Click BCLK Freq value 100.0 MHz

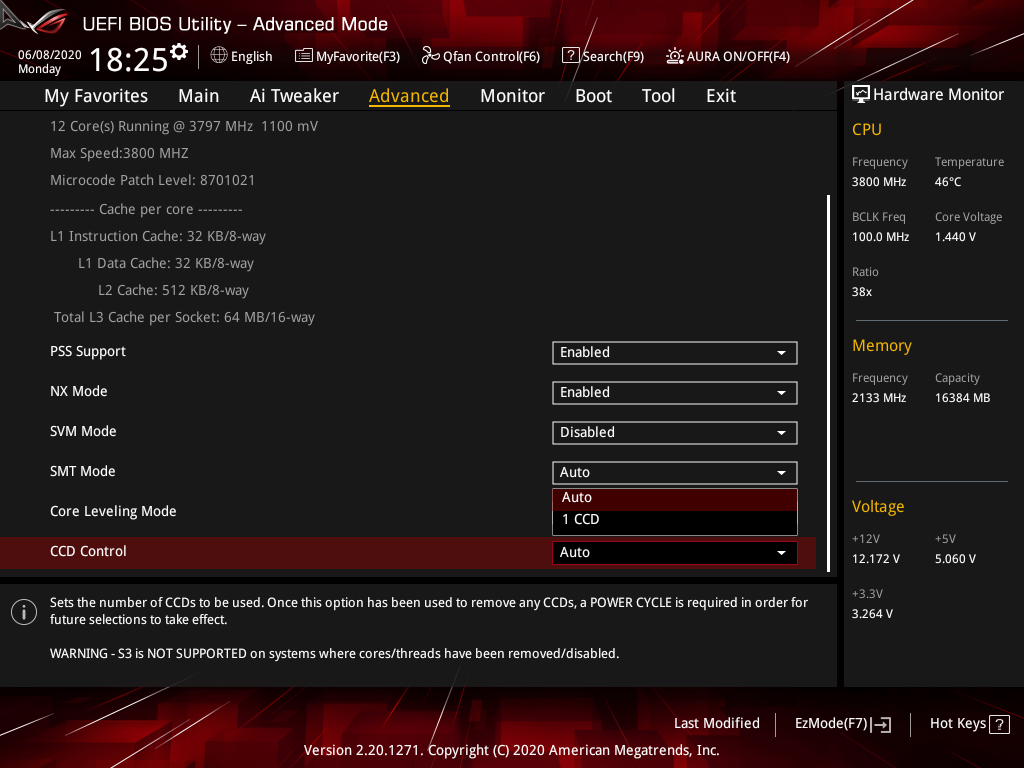[880, 237]
